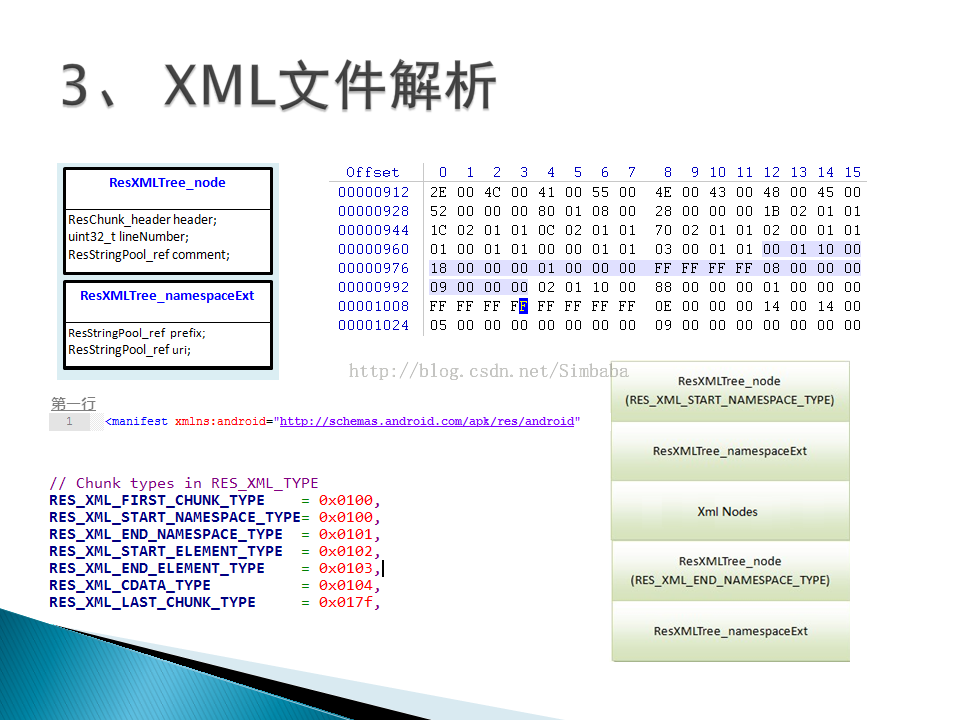Click the '// Chunk types in RES_XML_TYPE' comment
Screen dimensions: 960x720
click(184, 483)
